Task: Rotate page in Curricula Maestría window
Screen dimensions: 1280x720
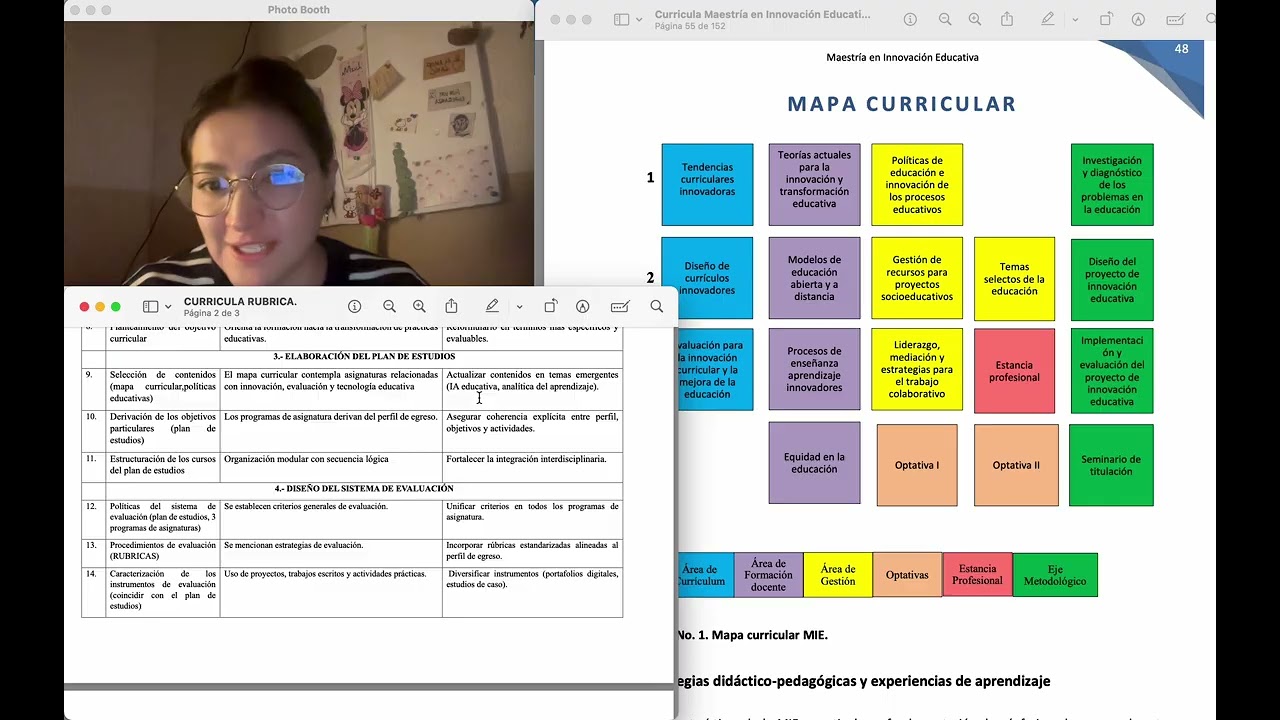Action: click(1106, 19)
